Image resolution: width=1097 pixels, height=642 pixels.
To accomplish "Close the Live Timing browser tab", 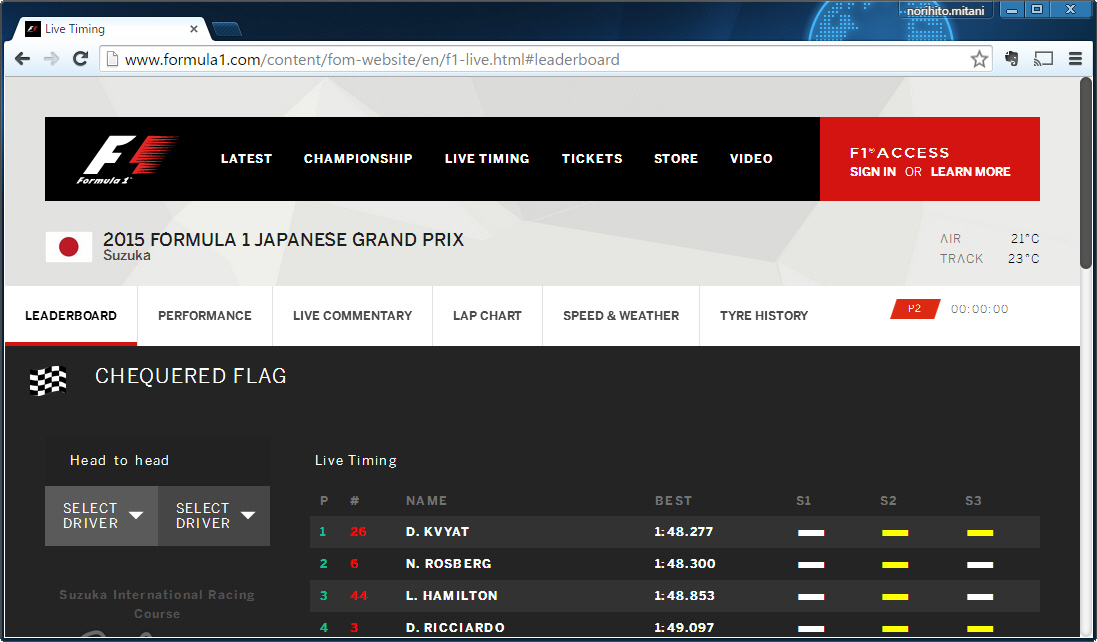I will tap(194, 29).
